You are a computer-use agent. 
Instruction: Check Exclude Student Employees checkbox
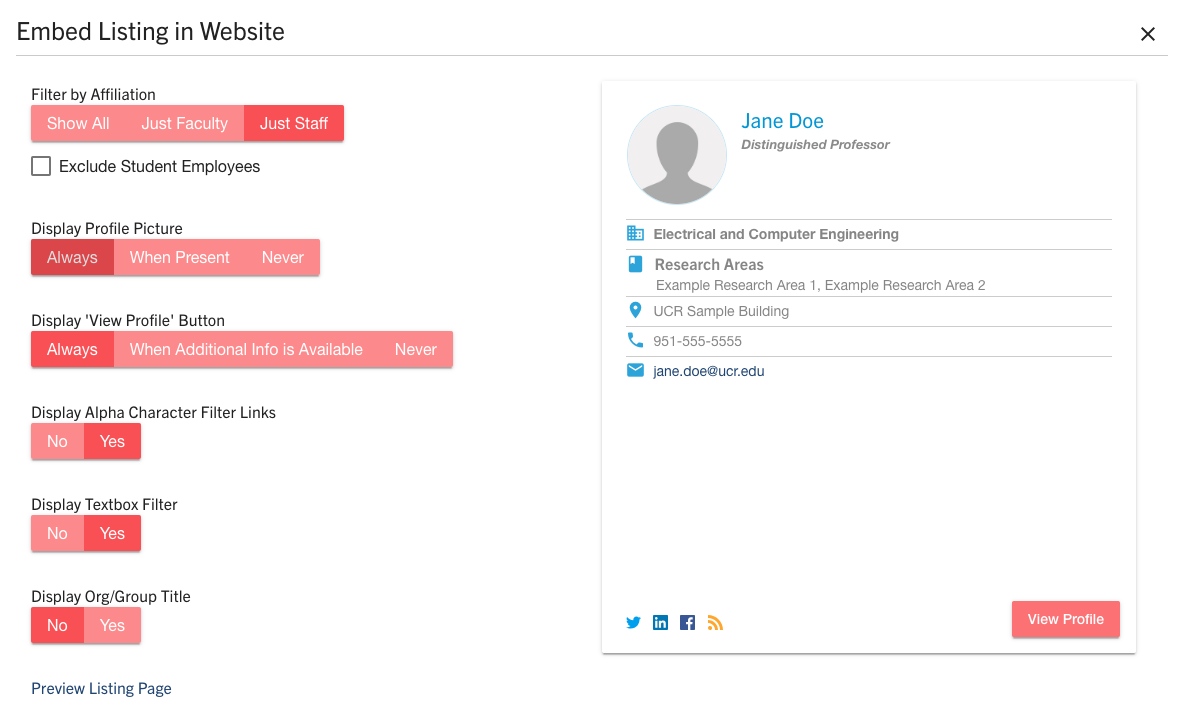point(41,167)
